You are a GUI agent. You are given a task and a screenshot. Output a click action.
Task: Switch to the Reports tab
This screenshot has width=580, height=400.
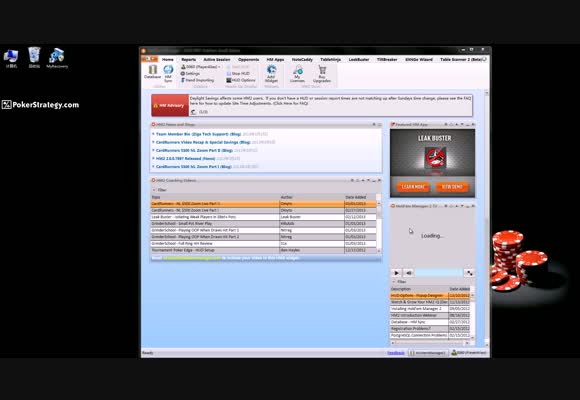[x=189, y=59]
